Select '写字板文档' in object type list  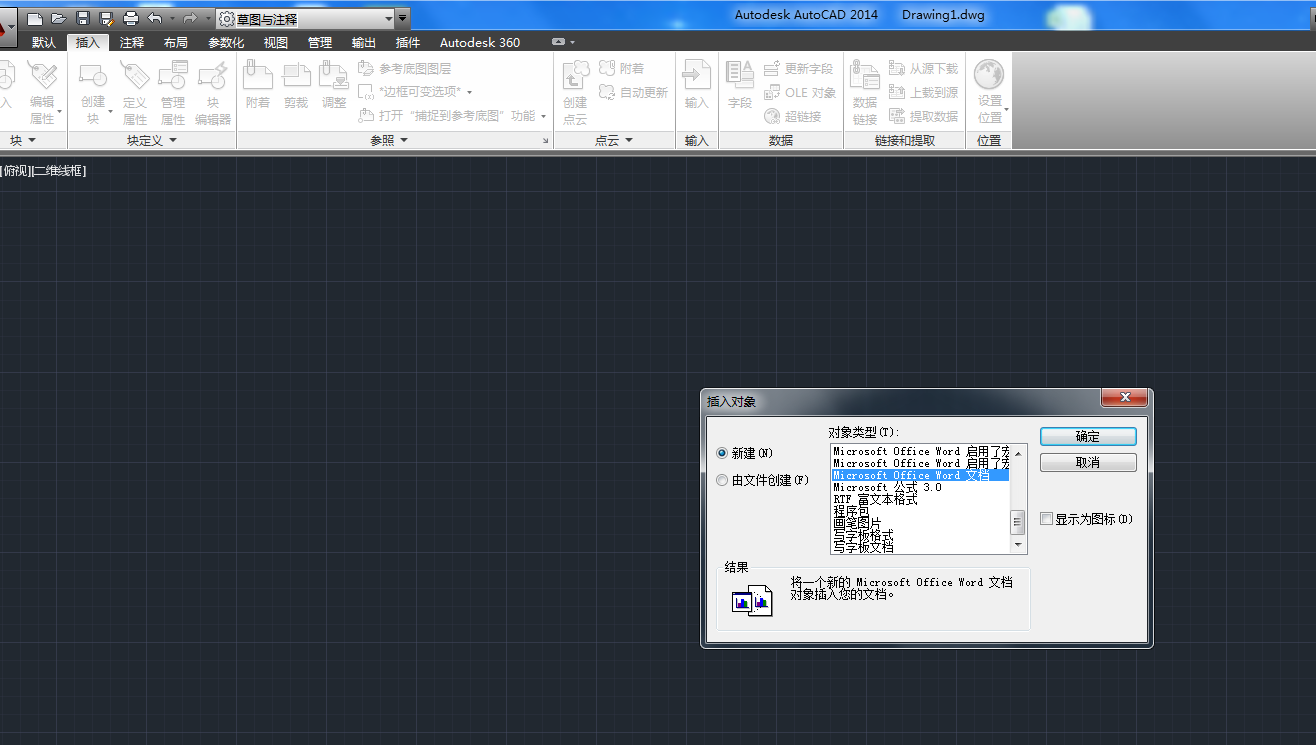[920, 547]
